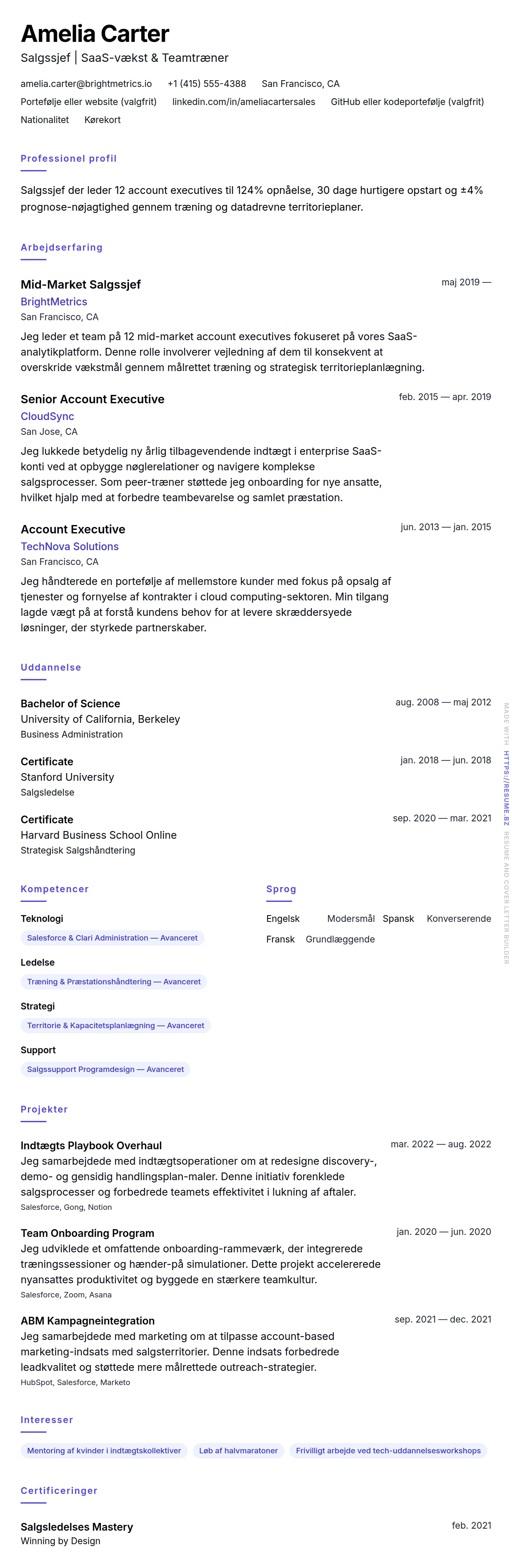Image resolution: width=512 pixels, height=1568 pixels.
Task: Open the linkedin.com/in/ameliacartersales profile link
Action: pos(243,102)
